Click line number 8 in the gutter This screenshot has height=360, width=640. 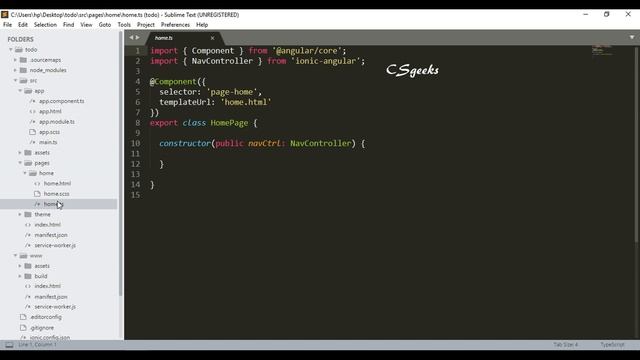(x=138, y=123)
